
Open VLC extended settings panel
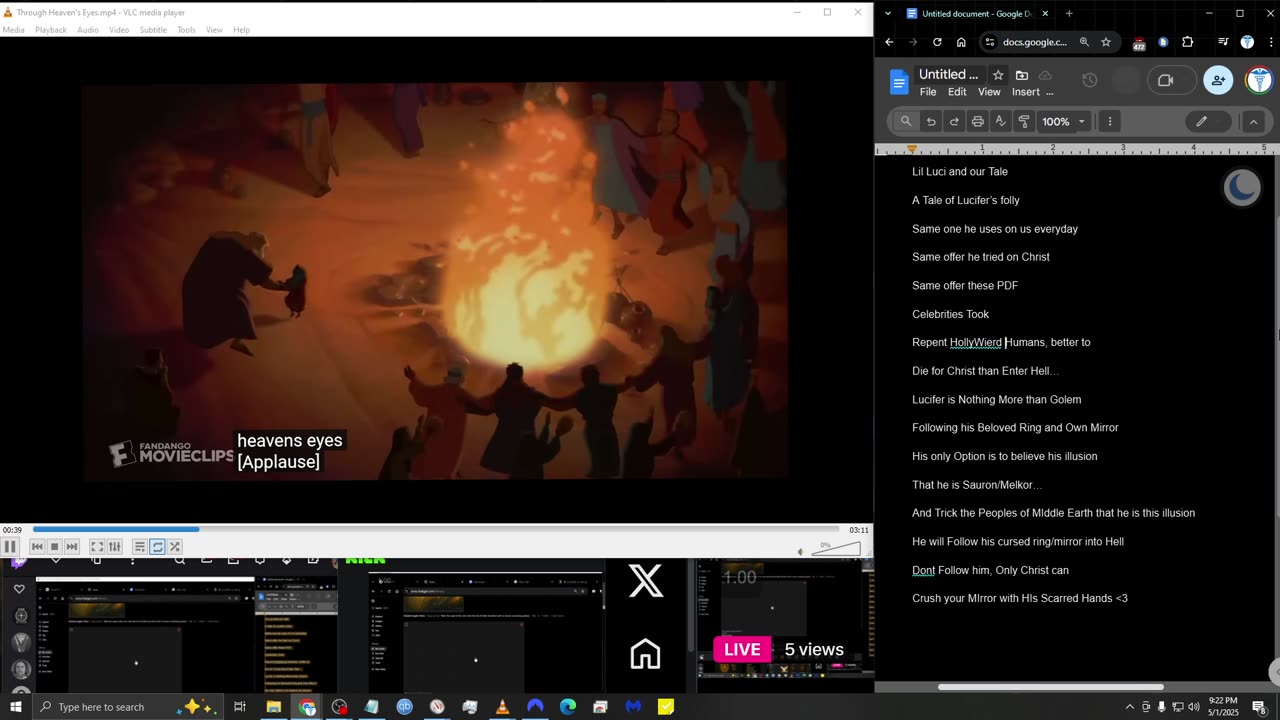click(115, 546)
